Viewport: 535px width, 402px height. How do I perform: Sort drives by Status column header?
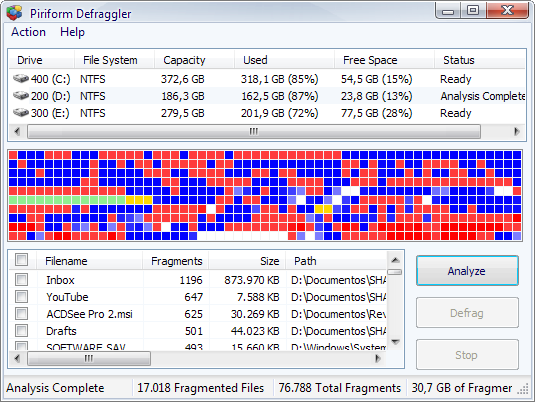(x=480, y=60)
